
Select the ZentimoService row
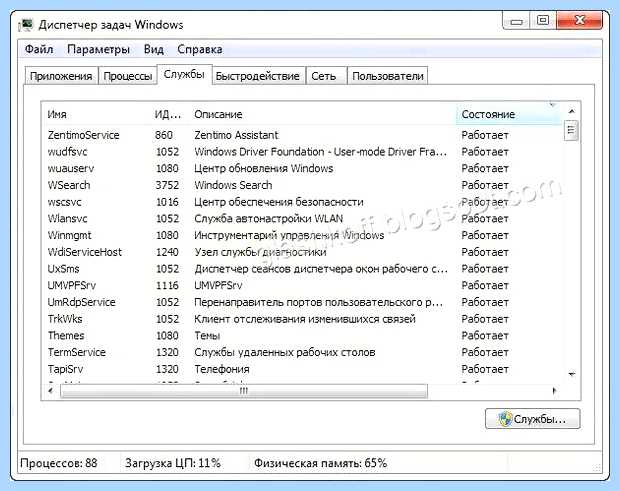pos(302,135)
